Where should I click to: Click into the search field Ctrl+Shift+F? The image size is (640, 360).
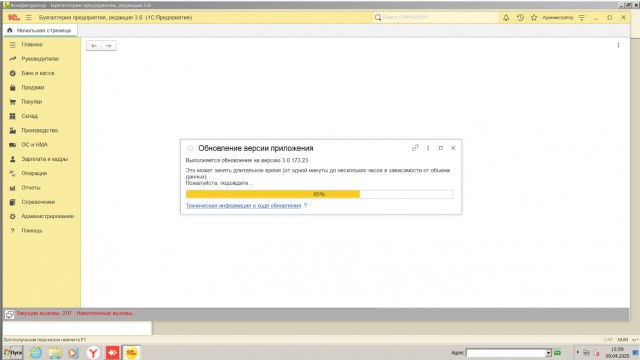pyautogui.click(x=436, y=18)
